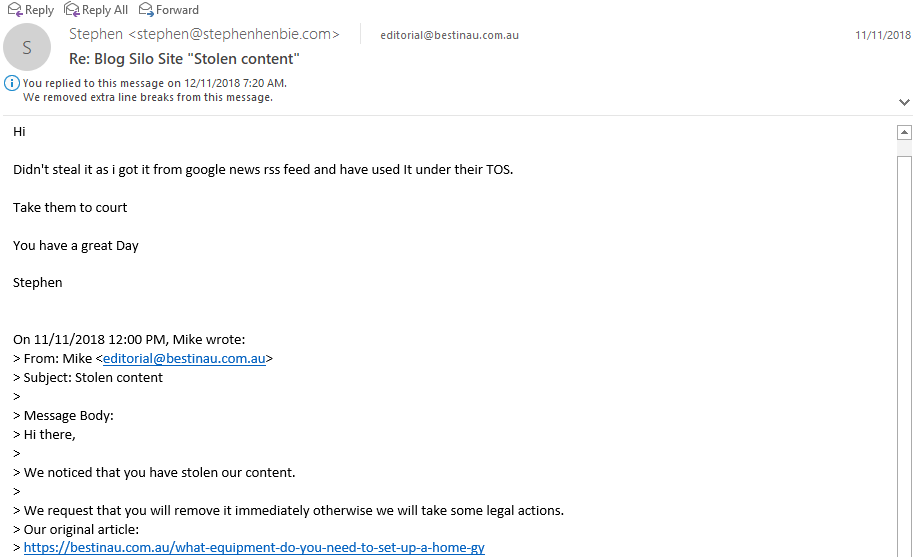This screenshot has width=916, height=557.
Task: Open the bestinau.com.au home-gym article link
Action: tap(254, 548)
